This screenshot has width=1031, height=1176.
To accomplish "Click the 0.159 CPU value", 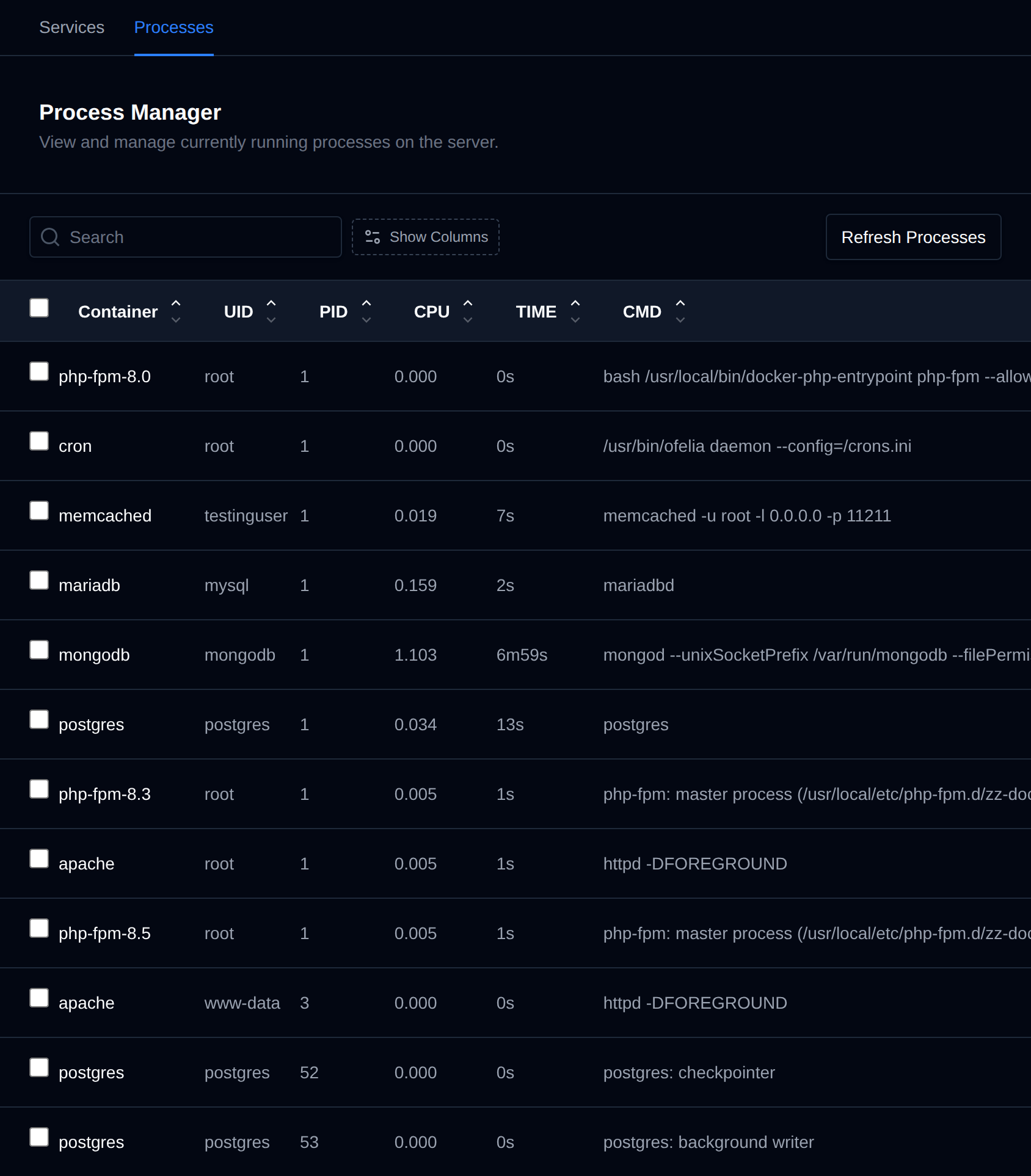I will click(x=415, y=586).
